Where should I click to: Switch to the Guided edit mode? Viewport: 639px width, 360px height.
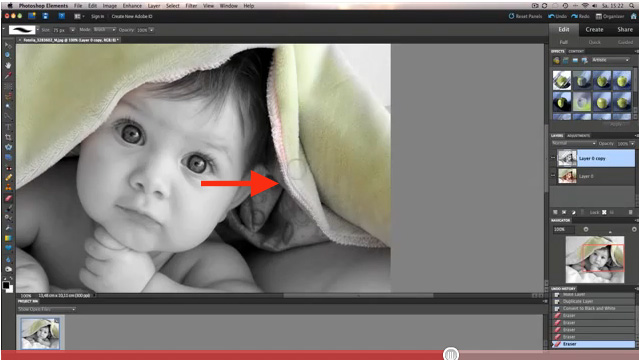625,42
